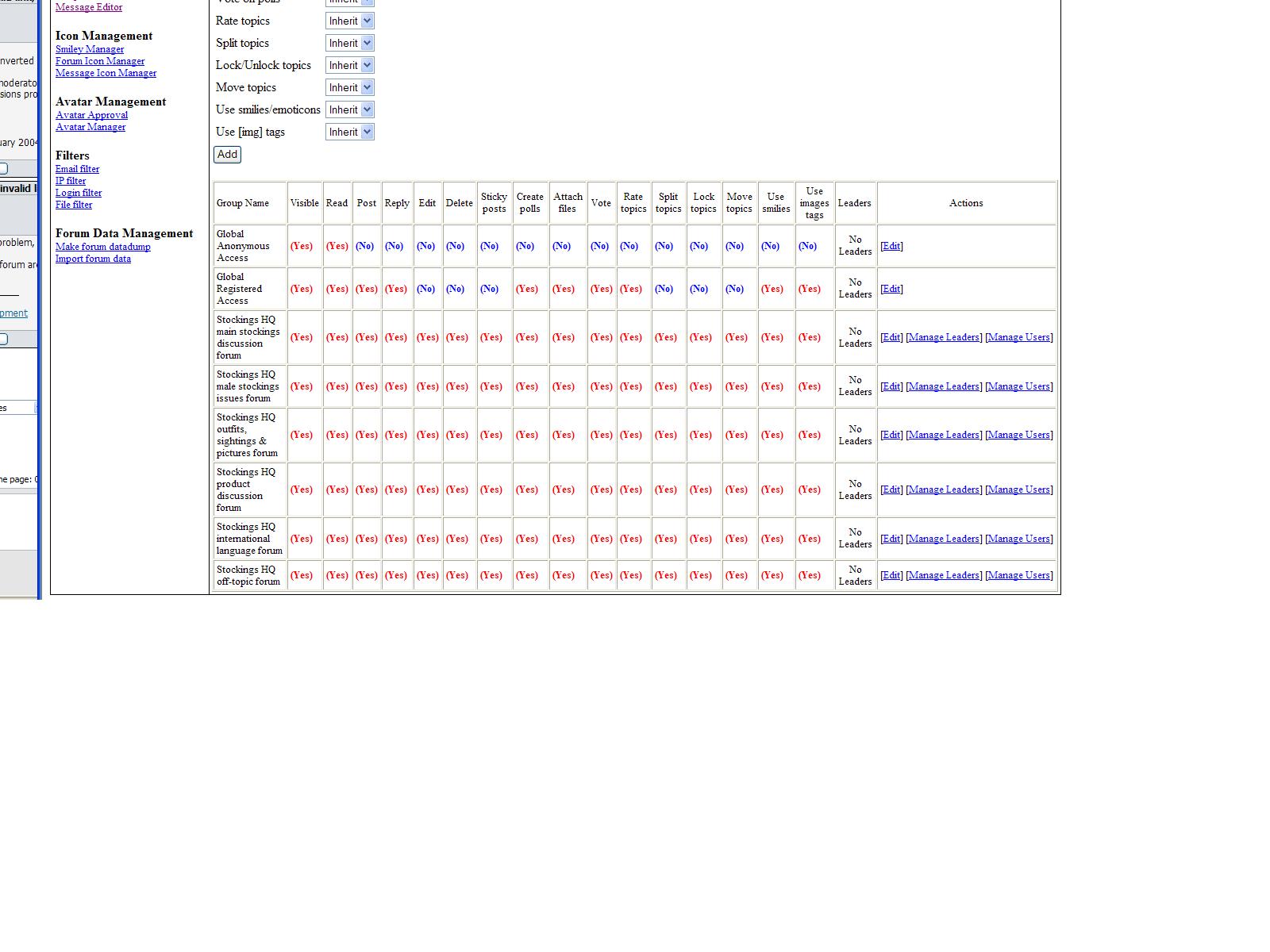Screen dimensions: 1270x952
Task: Open the IP filter link
Action: [71, 181]
